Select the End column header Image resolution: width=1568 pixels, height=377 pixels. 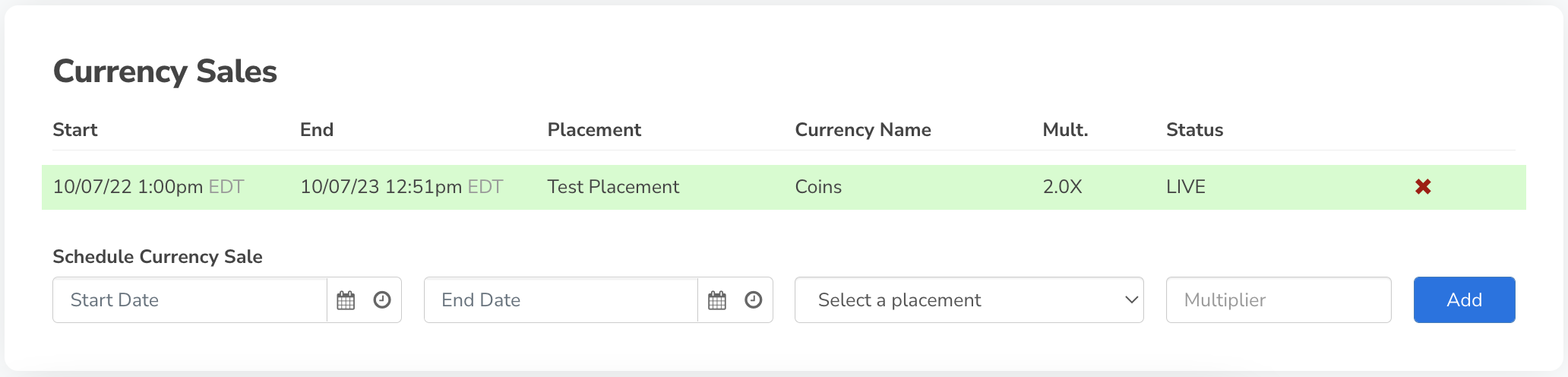[x=317, y=130]
